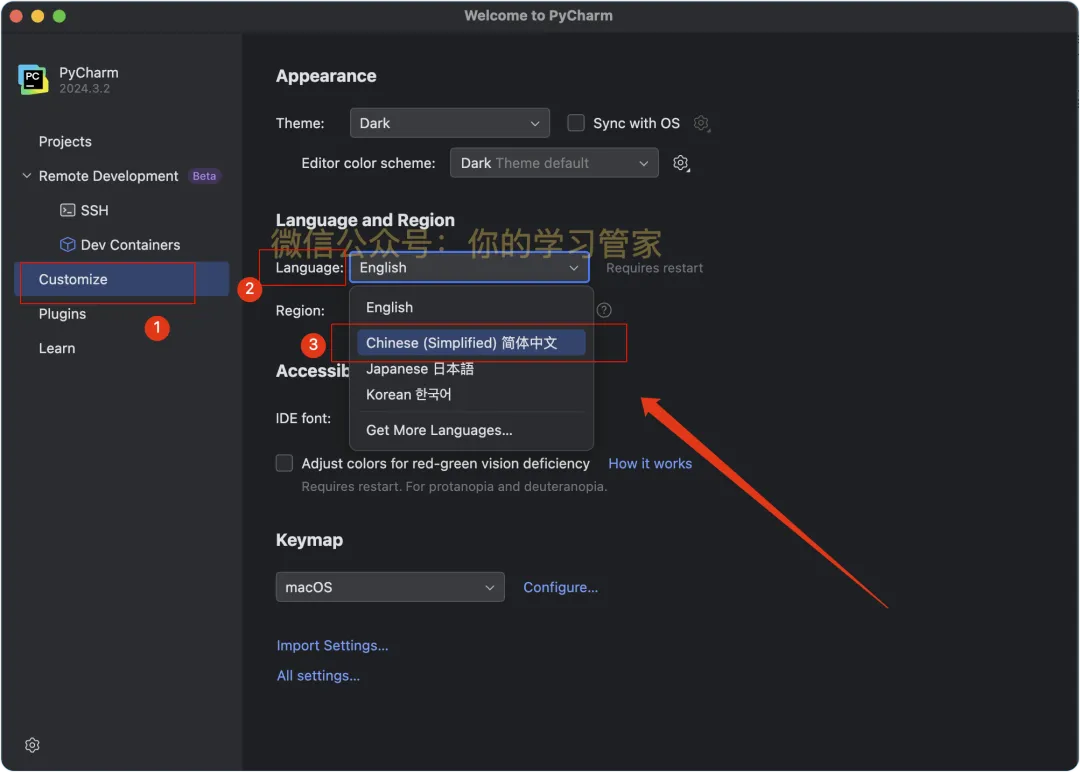Click the Configure... keymap link
Viewport: 1080px width, 772px height.
point(560,587)
